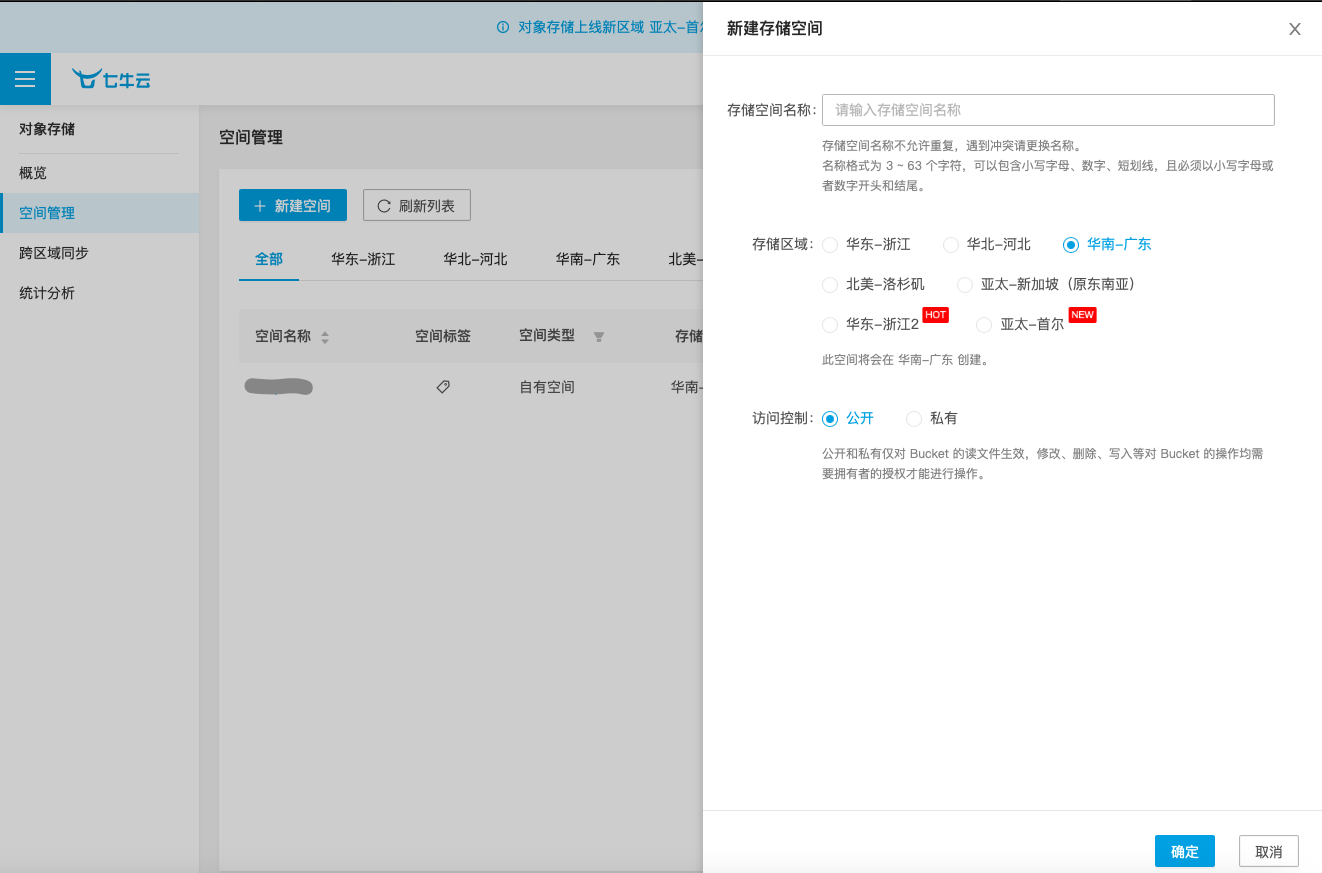Switch to the 全部 tab
1322x873 pixels.
pyautogui.click(x=269, y=259)
